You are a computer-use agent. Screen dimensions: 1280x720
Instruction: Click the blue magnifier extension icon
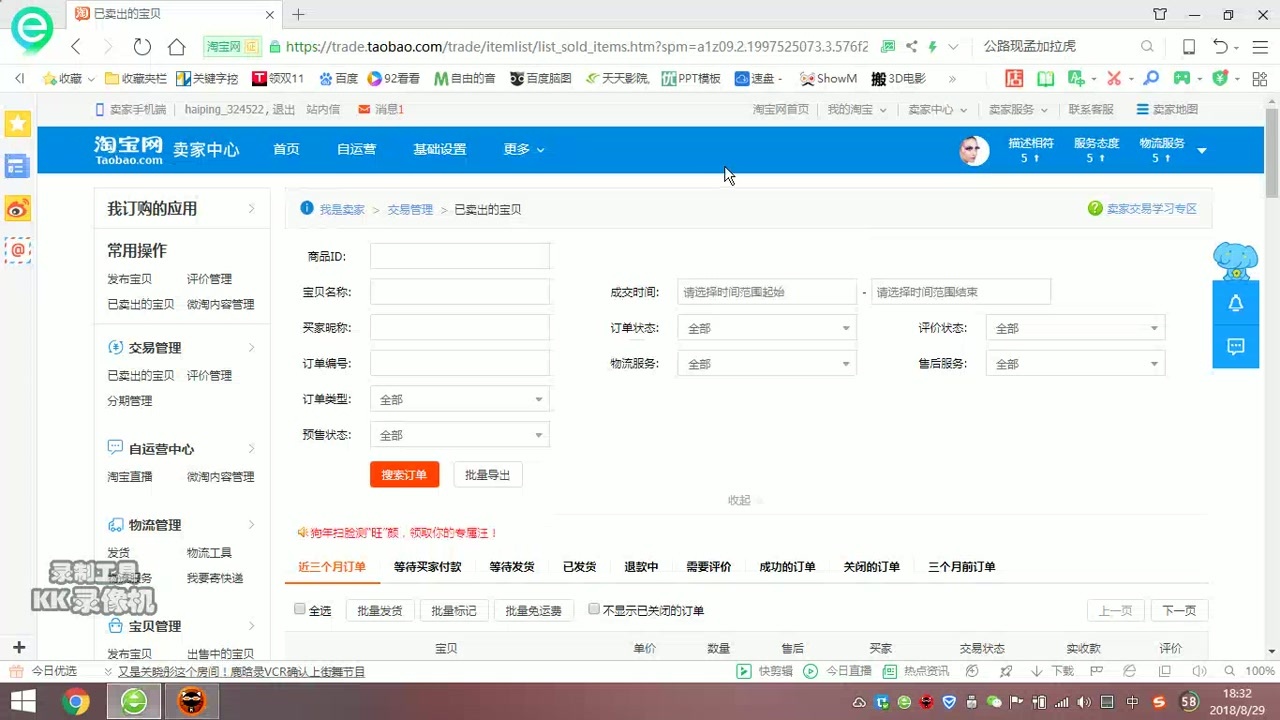tap(1152, 78)
